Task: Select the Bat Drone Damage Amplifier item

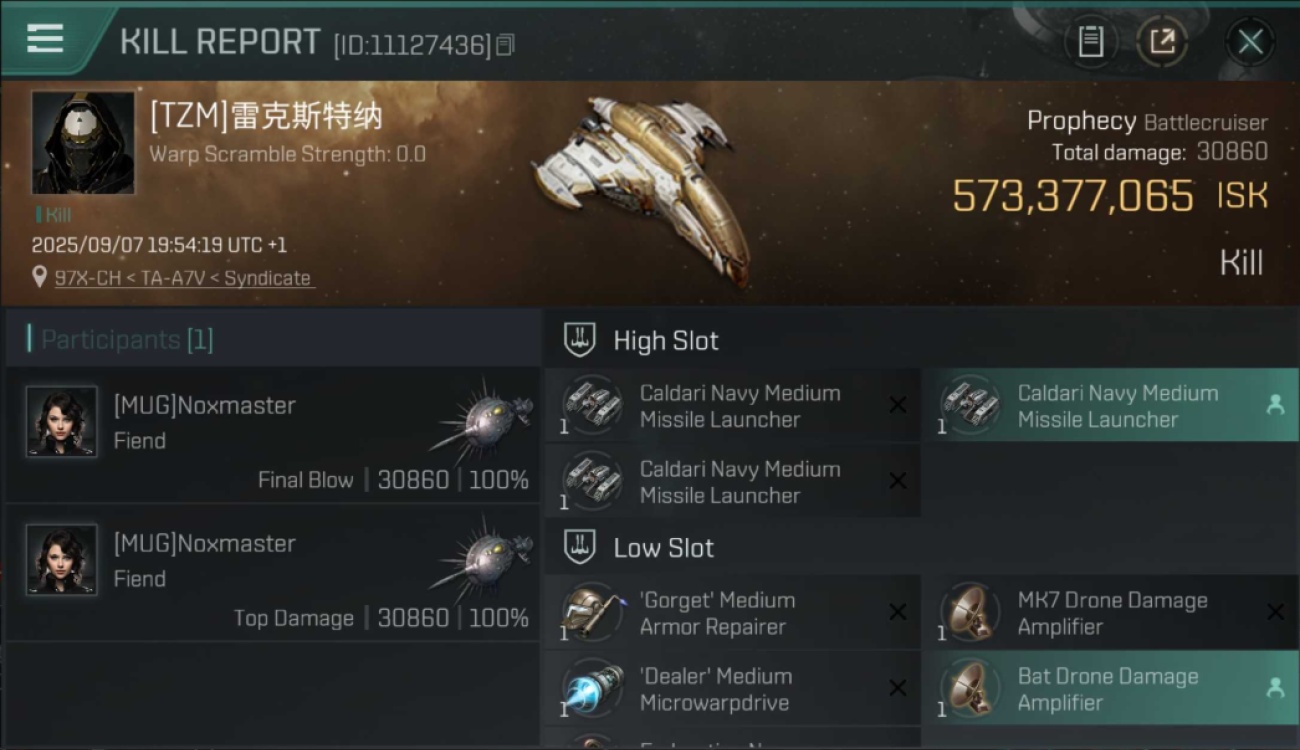Action: tap(1110, 688)
